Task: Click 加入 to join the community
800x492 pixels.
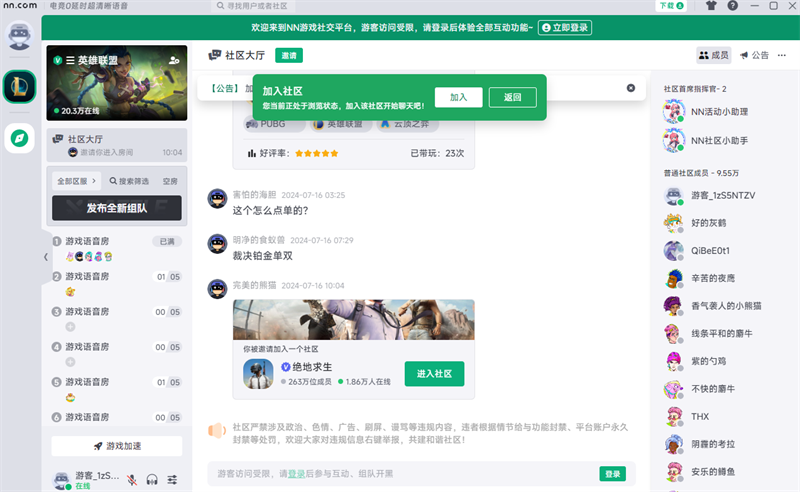Action: pyautogui.click(x=459, y=97)
